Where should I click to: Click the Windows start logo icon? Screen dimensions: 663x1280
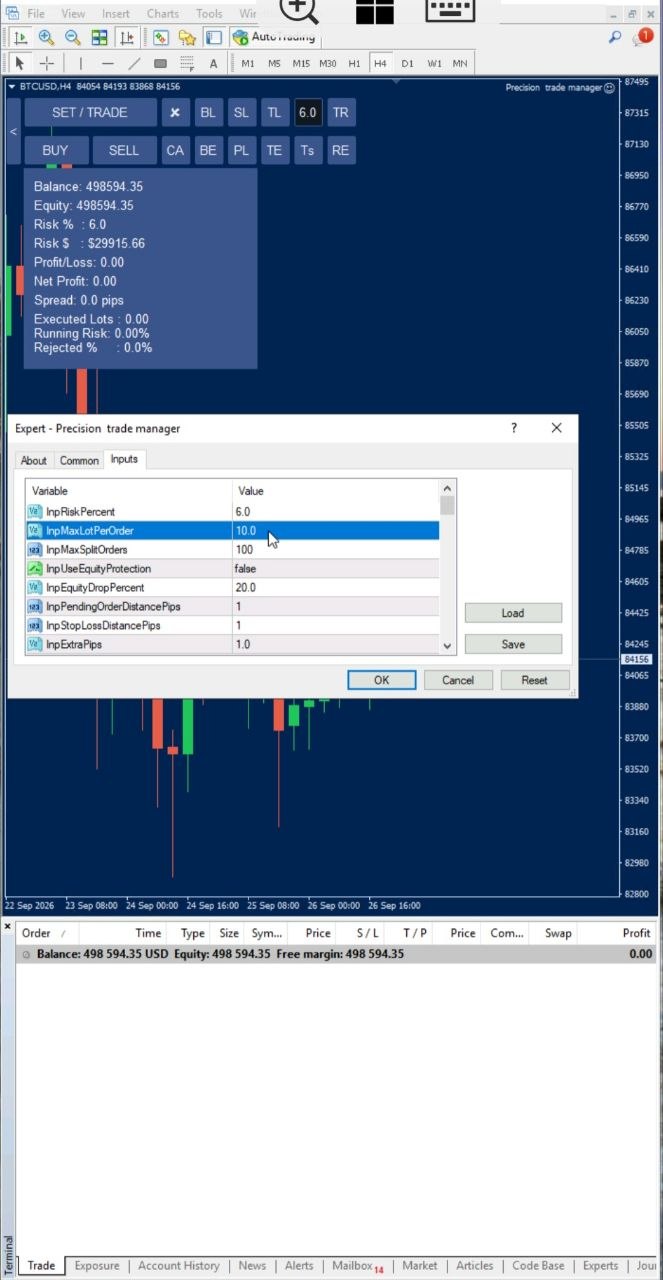point(375,10)
